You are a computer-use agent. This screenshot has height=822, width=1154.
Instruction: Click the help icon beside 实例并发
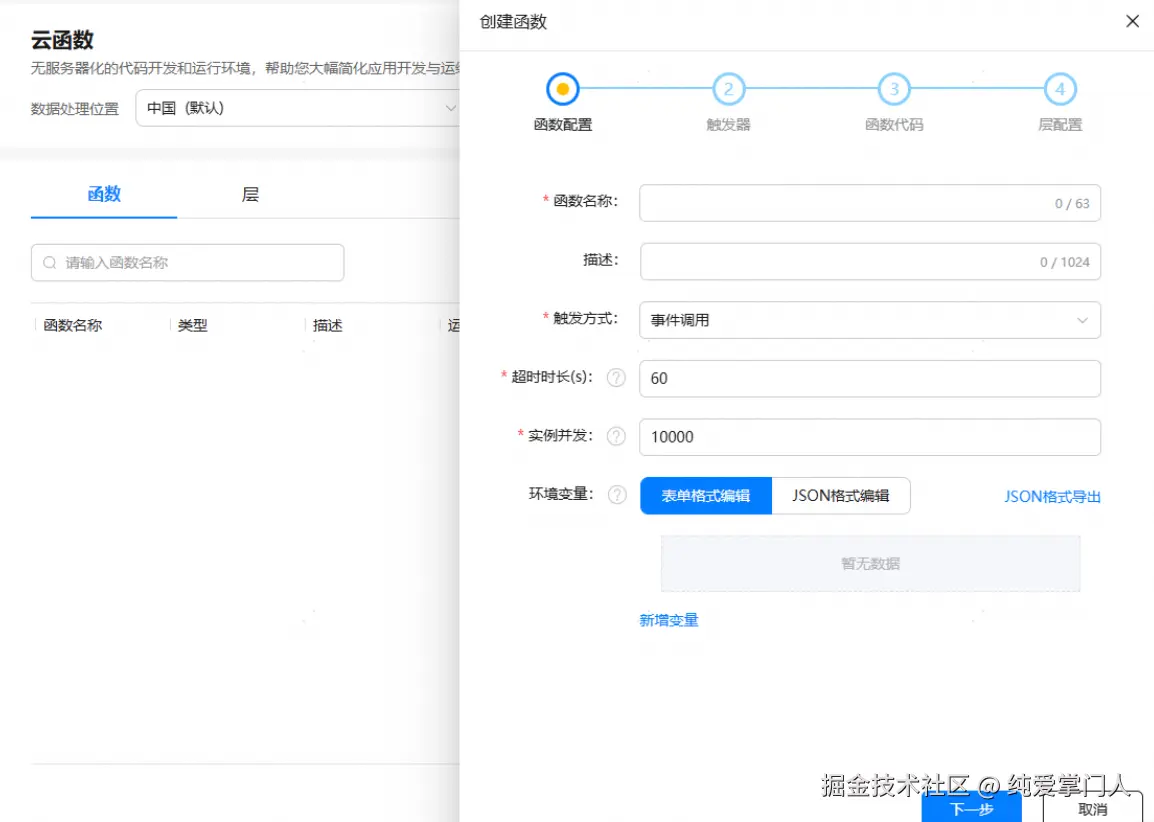[616, 436]
